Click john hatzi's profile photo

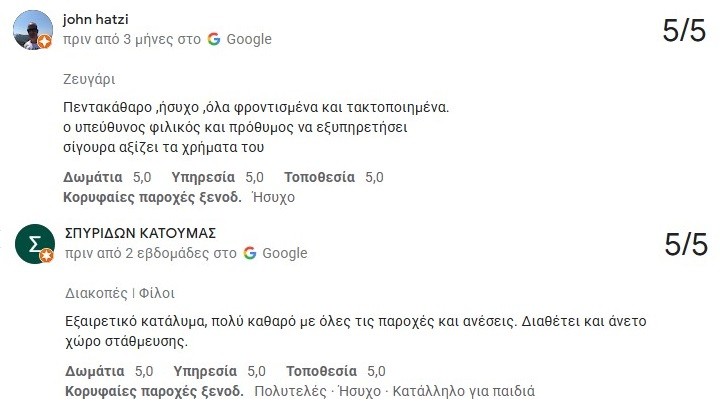32,28
